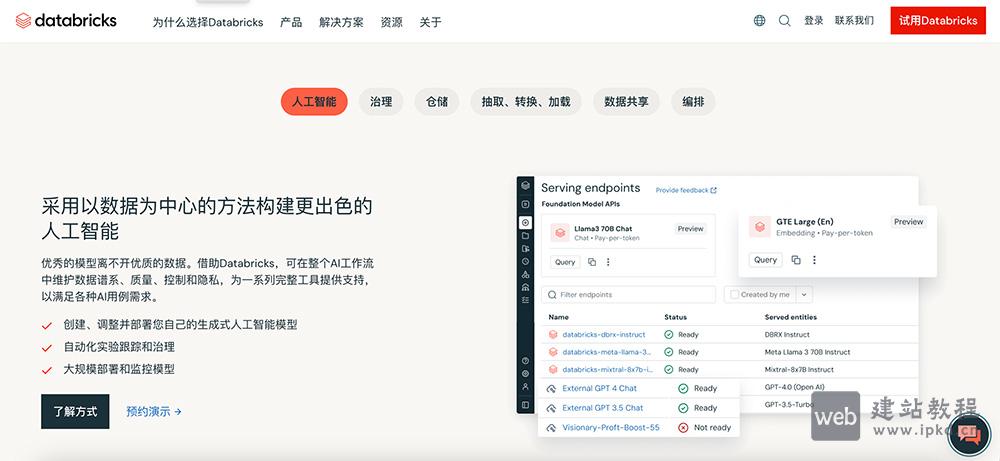Switch to the 数据共享 tab

click(626, 101)
